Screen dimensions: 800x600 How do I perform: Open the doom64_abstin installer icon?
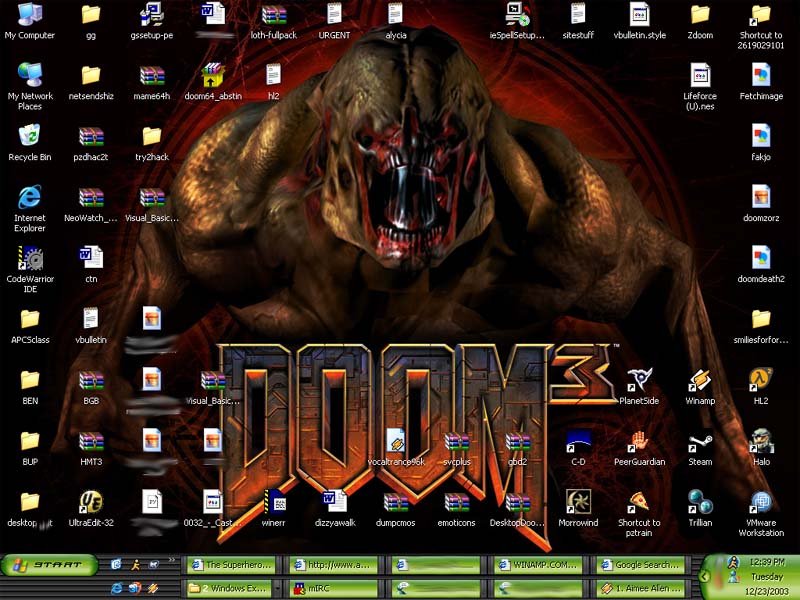213,82
